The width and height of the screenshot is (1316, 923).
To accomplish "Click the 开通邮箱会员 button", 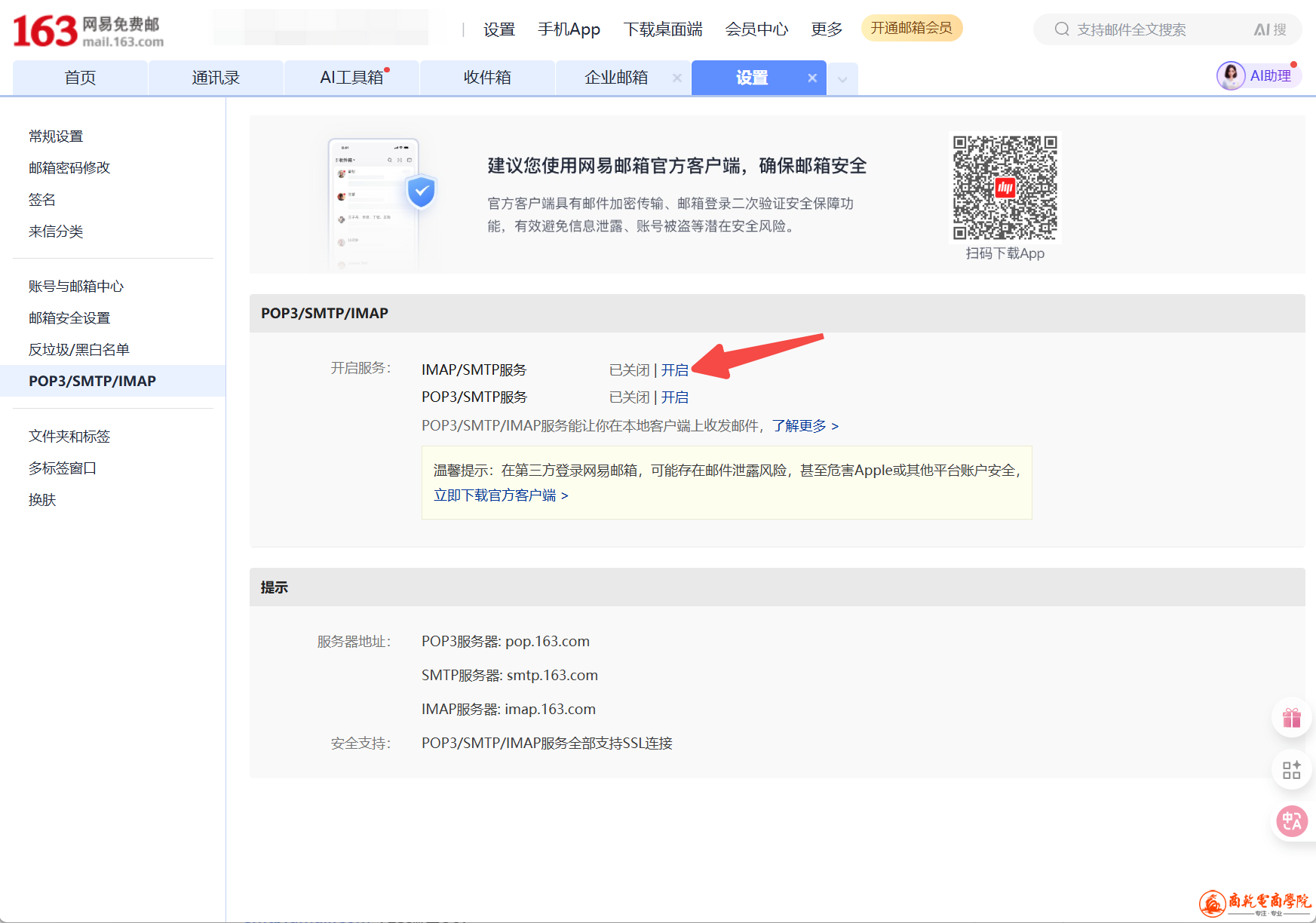I will tap(912, 28).
